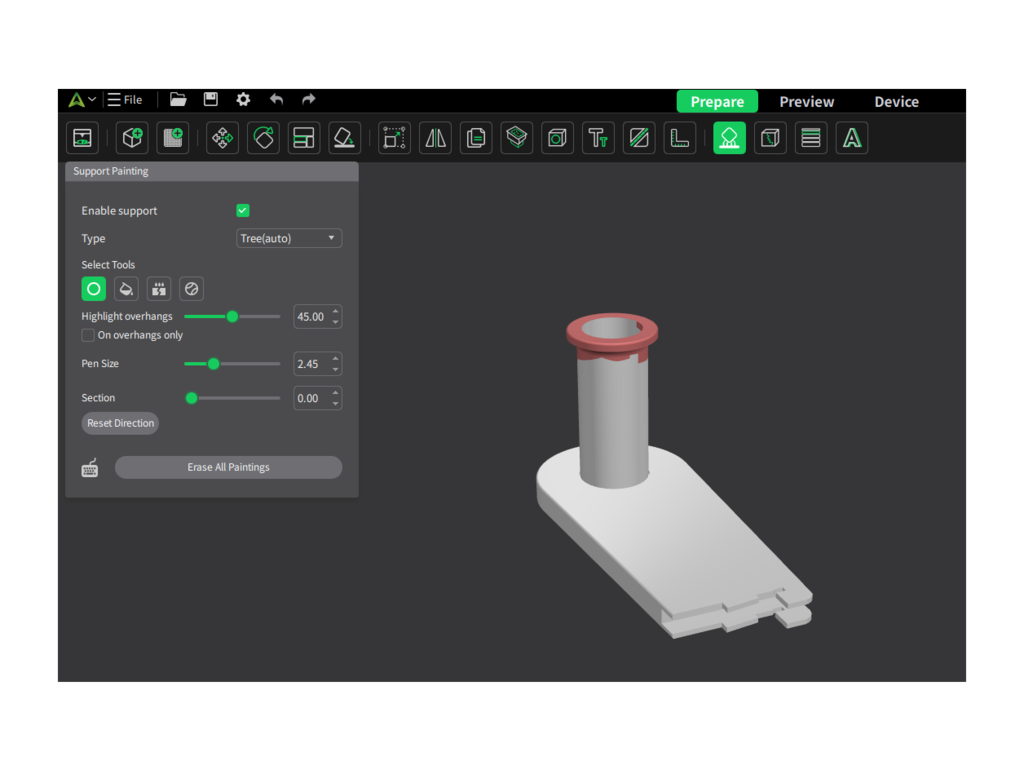
Task: Click the variable layer height lines icon
Action: 811,138
